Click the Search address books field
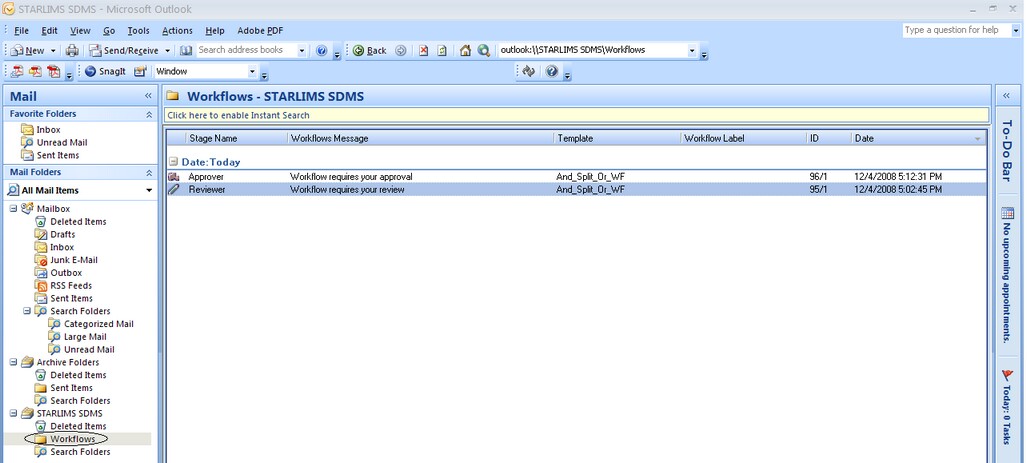 click(x=246, y=50)
